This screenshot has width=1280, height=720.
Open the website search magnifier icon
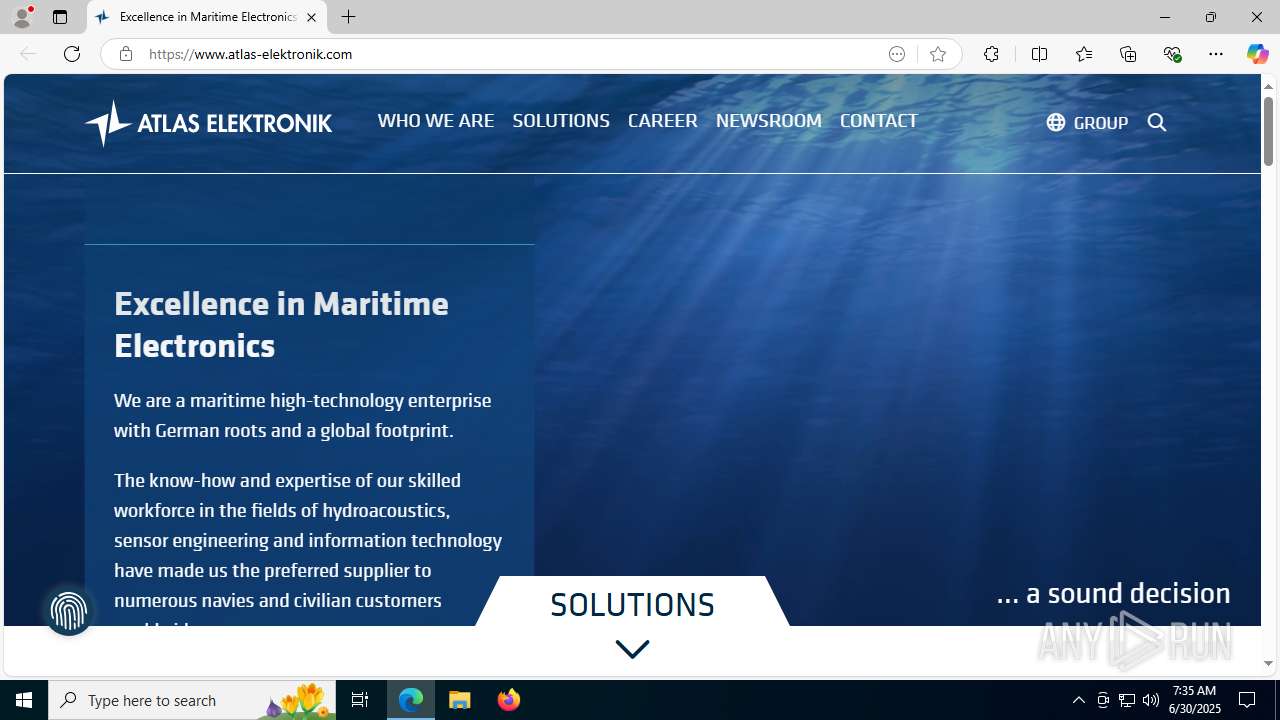coord(1157,122)
